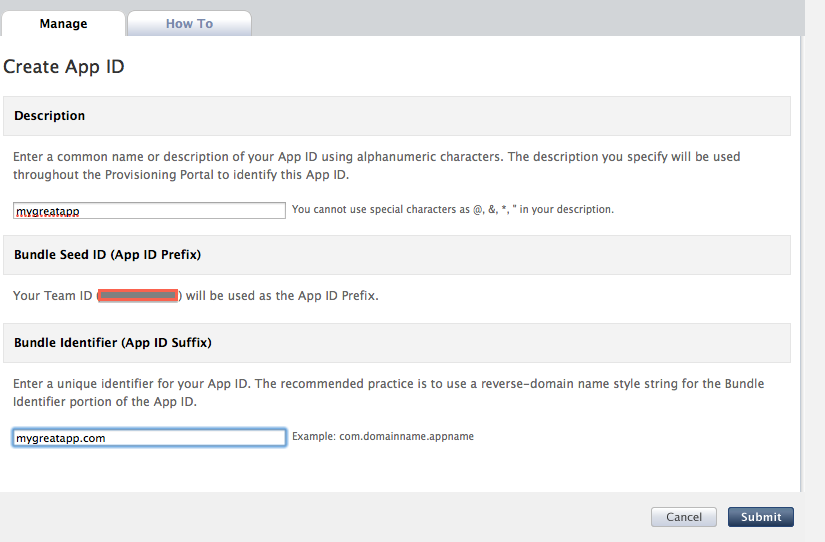This screenshot has width=825, height=542.
Task: Switch to the Manage tab
Action: pyautogui.click(x=63, y=23)
